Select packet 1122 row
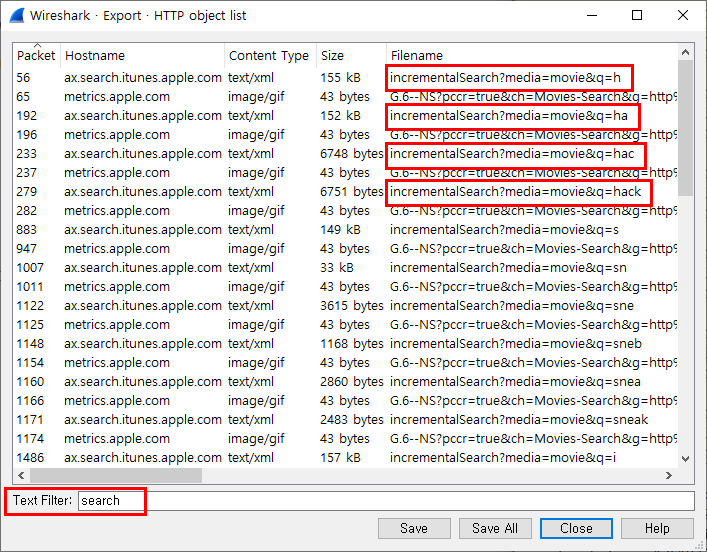The image size is (707, 552). click(x=345, y=305)
